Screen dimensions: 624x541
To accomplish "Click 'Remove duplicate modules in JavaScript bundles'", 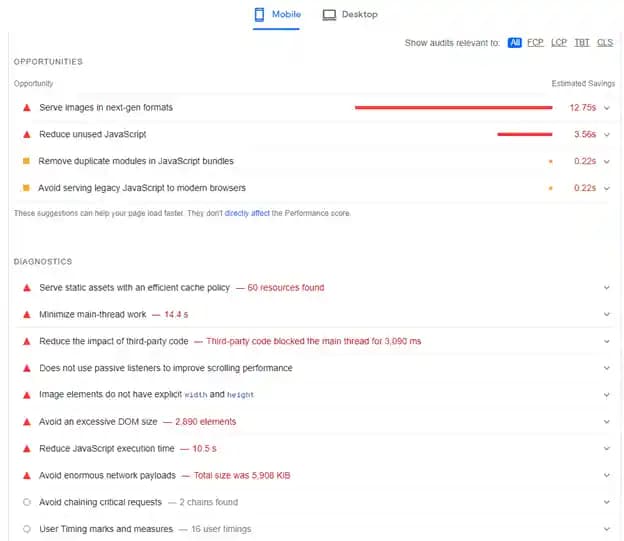I will click(136, 161).
